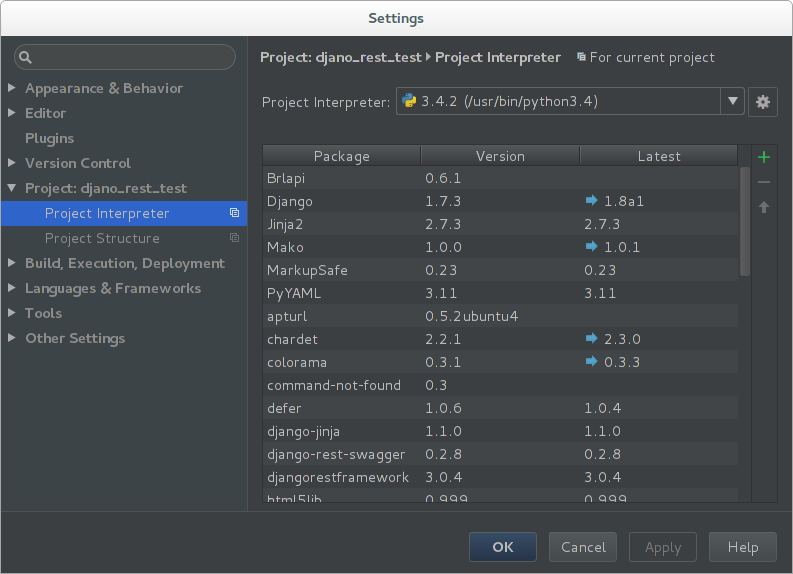Open the Plugins settings page
Screen dimensions: 793x574
50,138
